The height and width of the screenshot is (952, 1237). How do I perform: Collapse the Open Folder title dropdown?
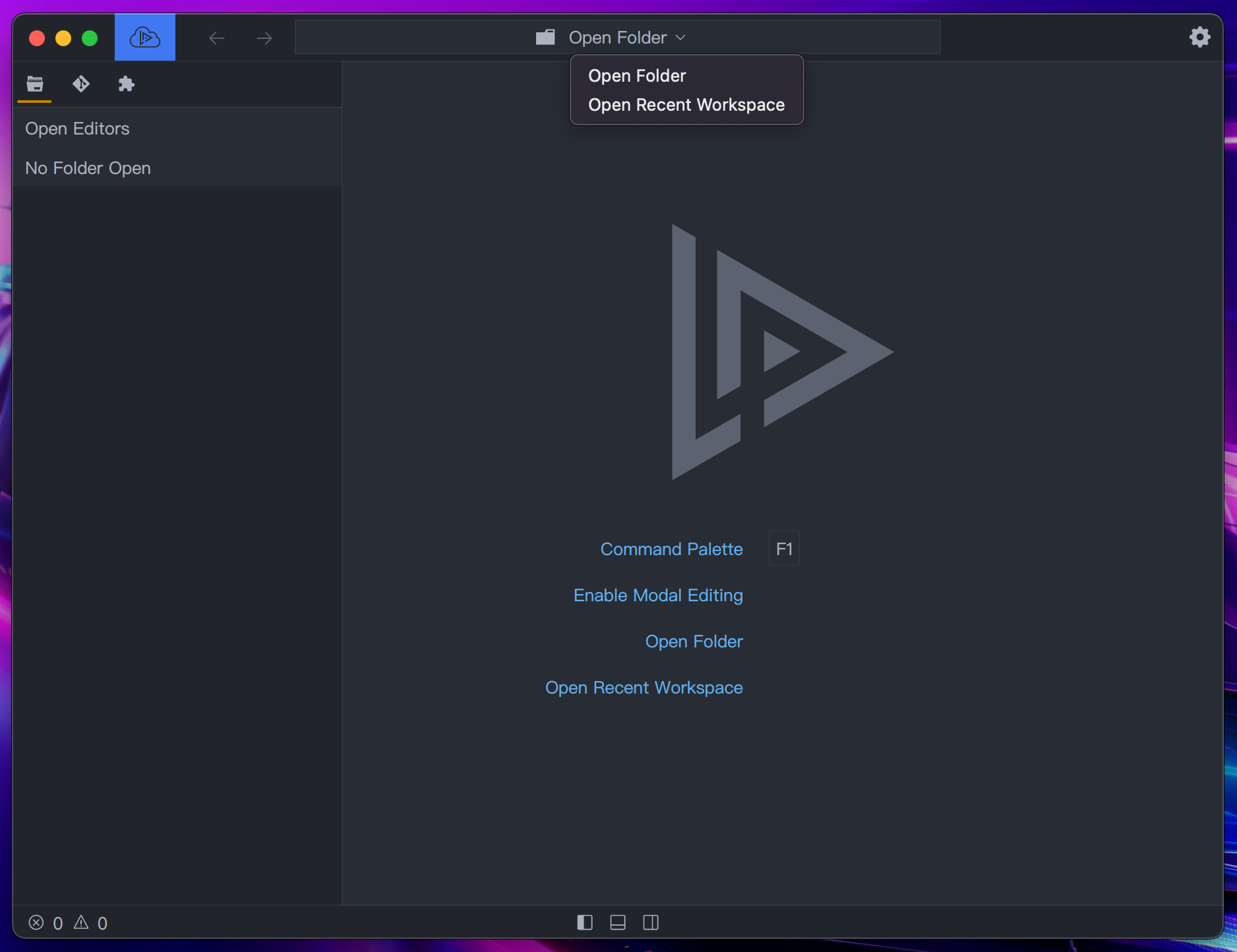pos(617,38)
